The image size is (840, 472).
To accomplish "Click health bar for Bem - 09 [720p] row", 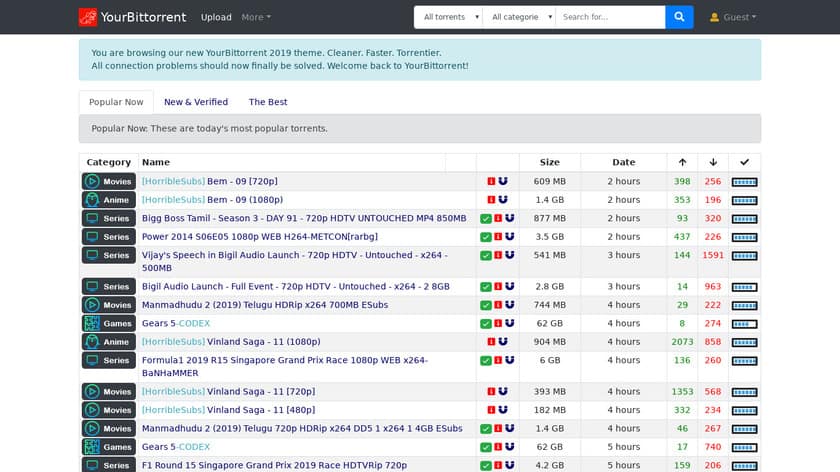I will (744, 182).
